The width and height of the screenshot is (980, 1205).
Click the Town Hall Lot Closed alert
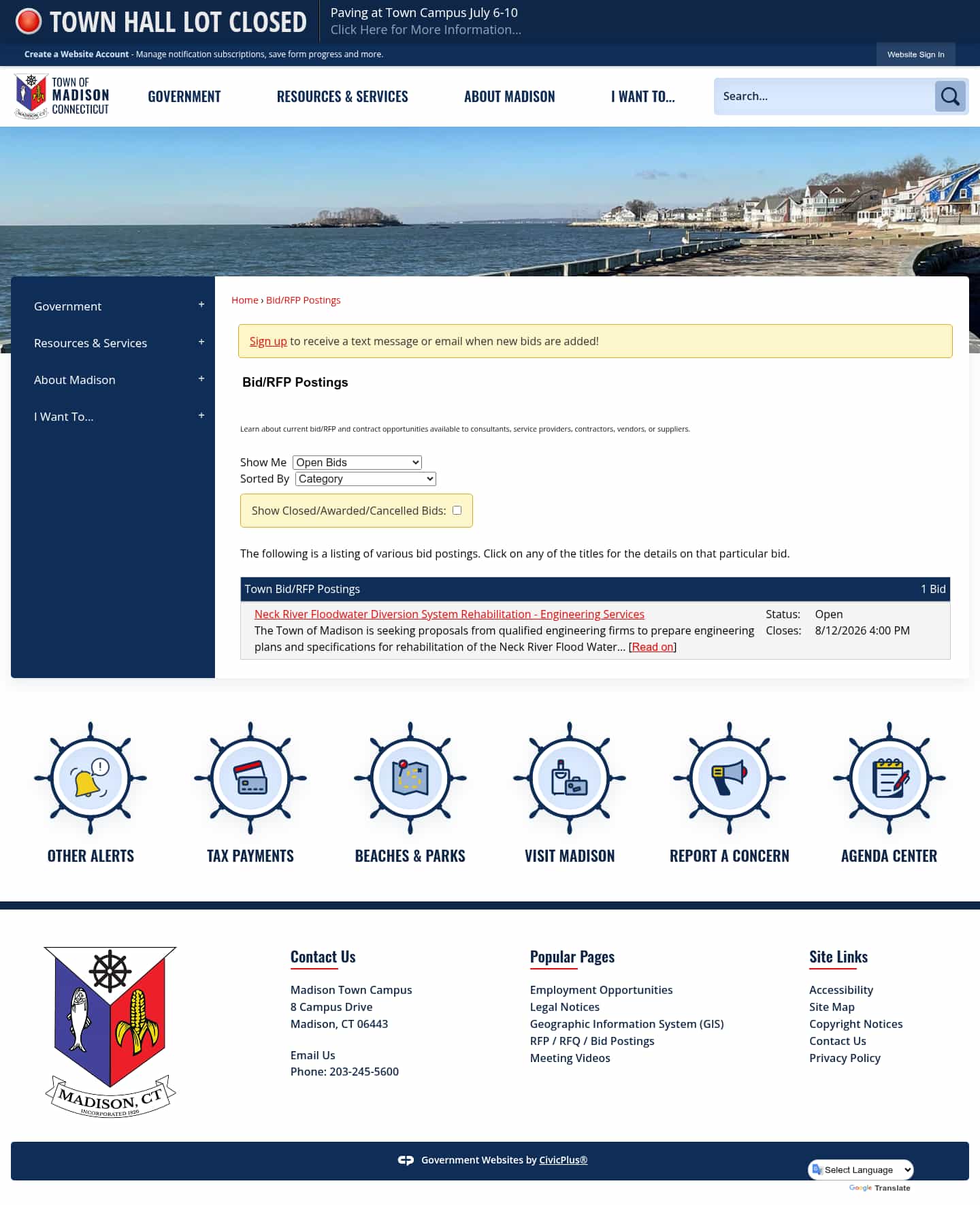tap(178, 22)
